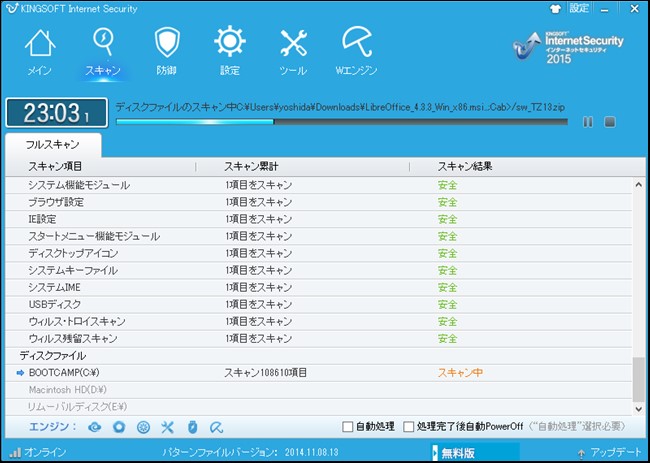Click the wrench-cross engine icon
Viewport: 650px width, 463px height.
point(167,427)
